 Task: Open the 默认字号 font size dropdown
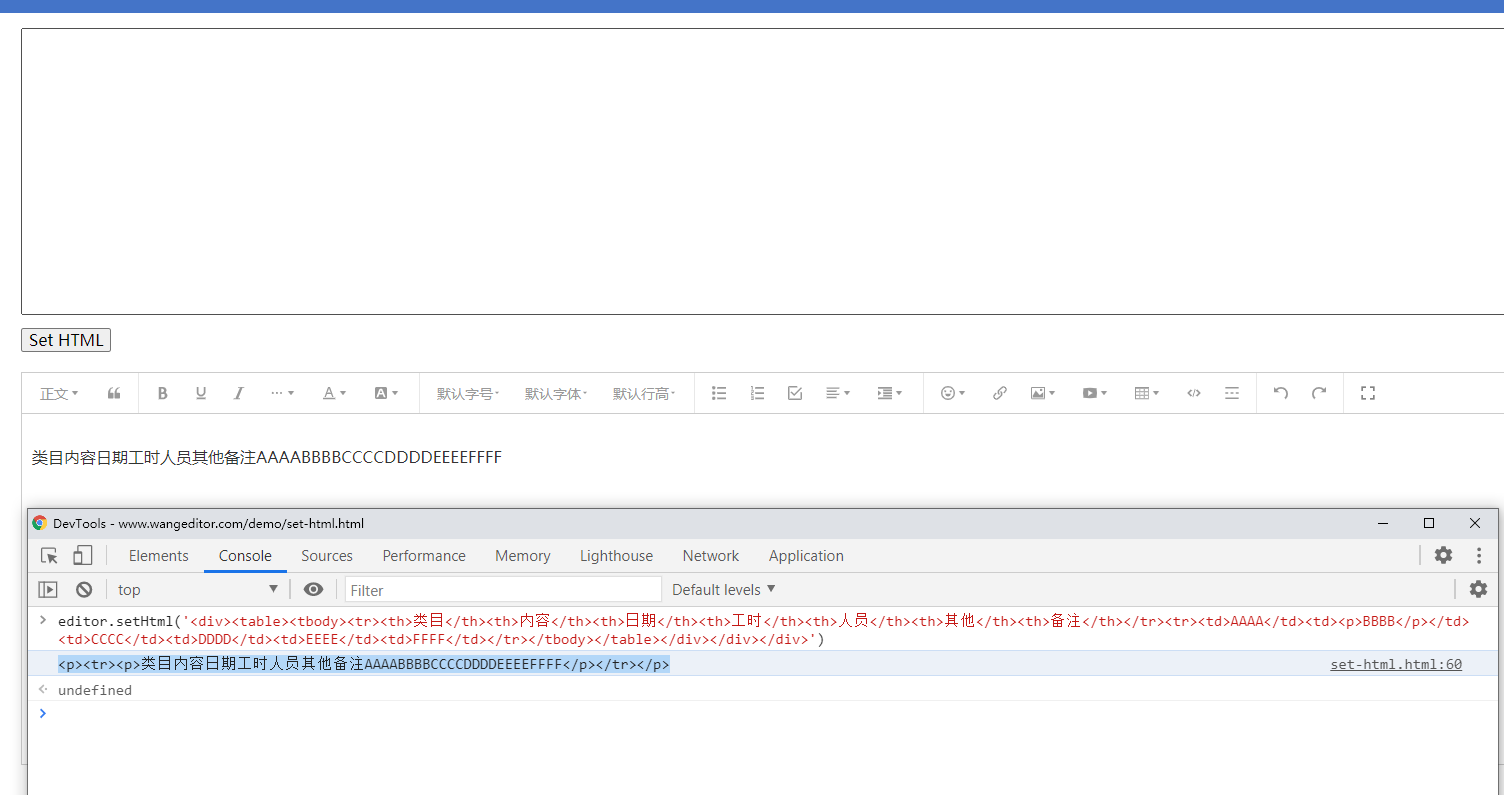point(466,392)
